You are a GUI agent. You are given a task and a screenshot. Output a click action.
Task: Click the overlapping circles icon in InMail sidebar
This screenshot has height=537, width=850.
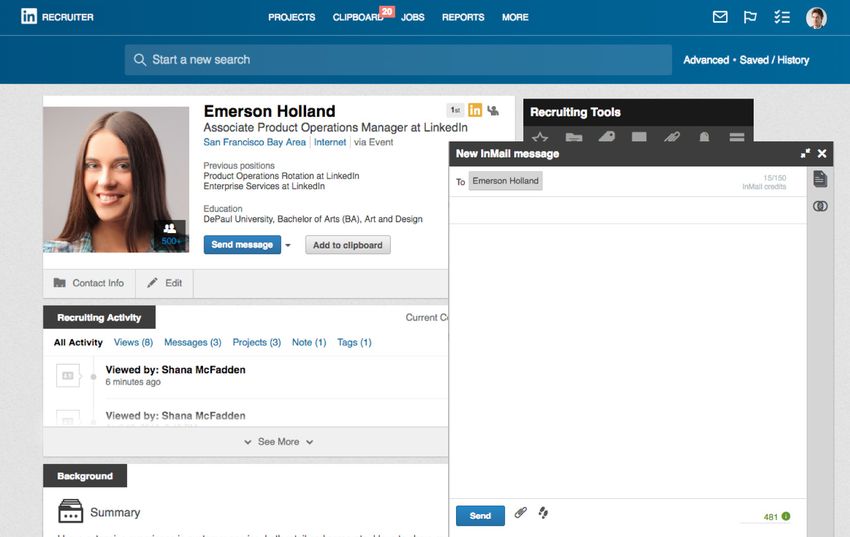click(x=820, y=206)
